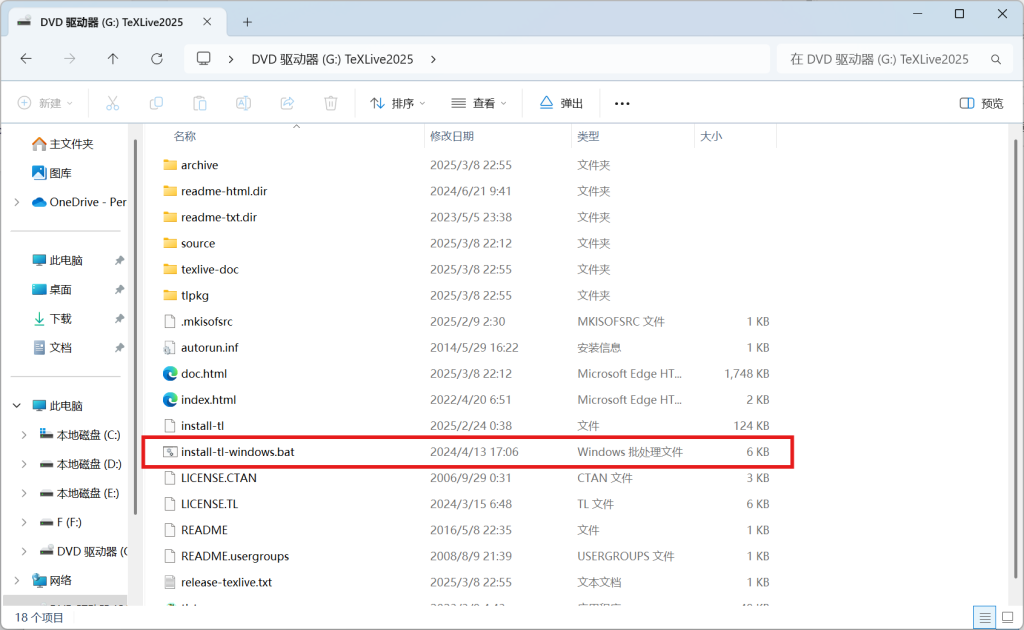Expand the OneDrive tree node

pyautogui.click(x=17, y=202)
